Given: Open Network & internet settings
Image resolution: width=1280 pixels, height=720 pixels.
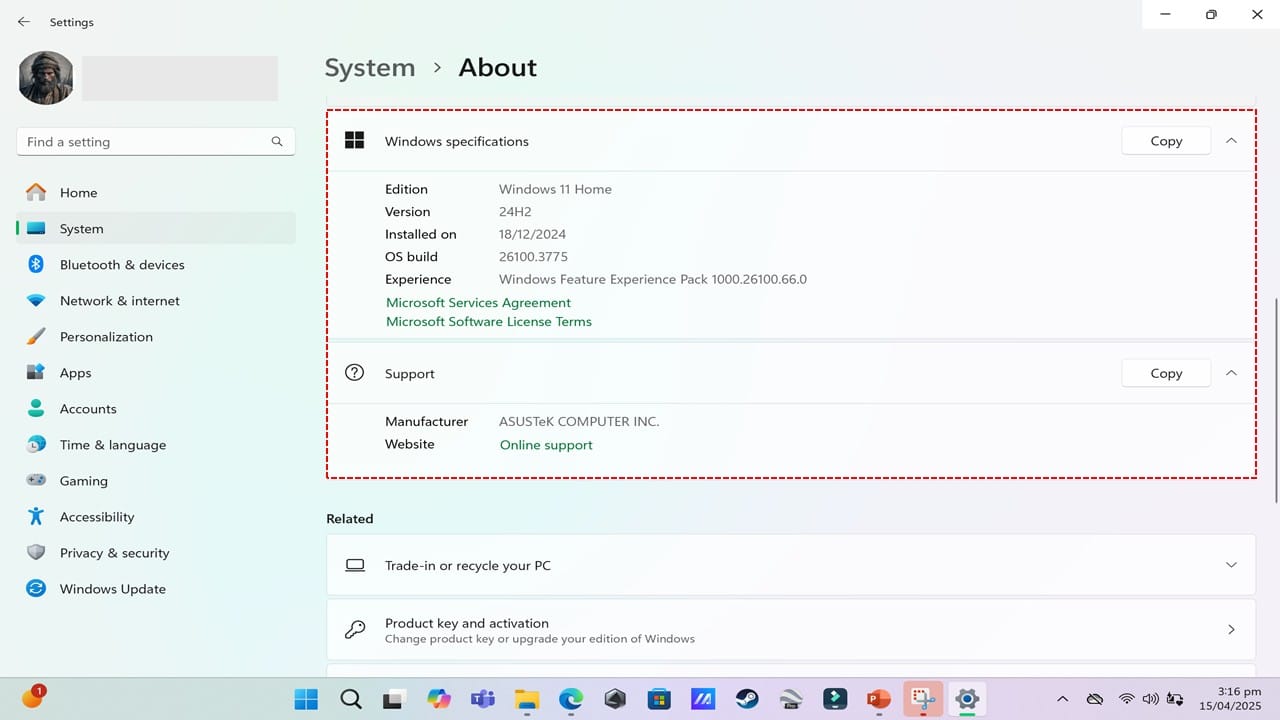Looking at the screenshot, I should [x=156, y=301].
